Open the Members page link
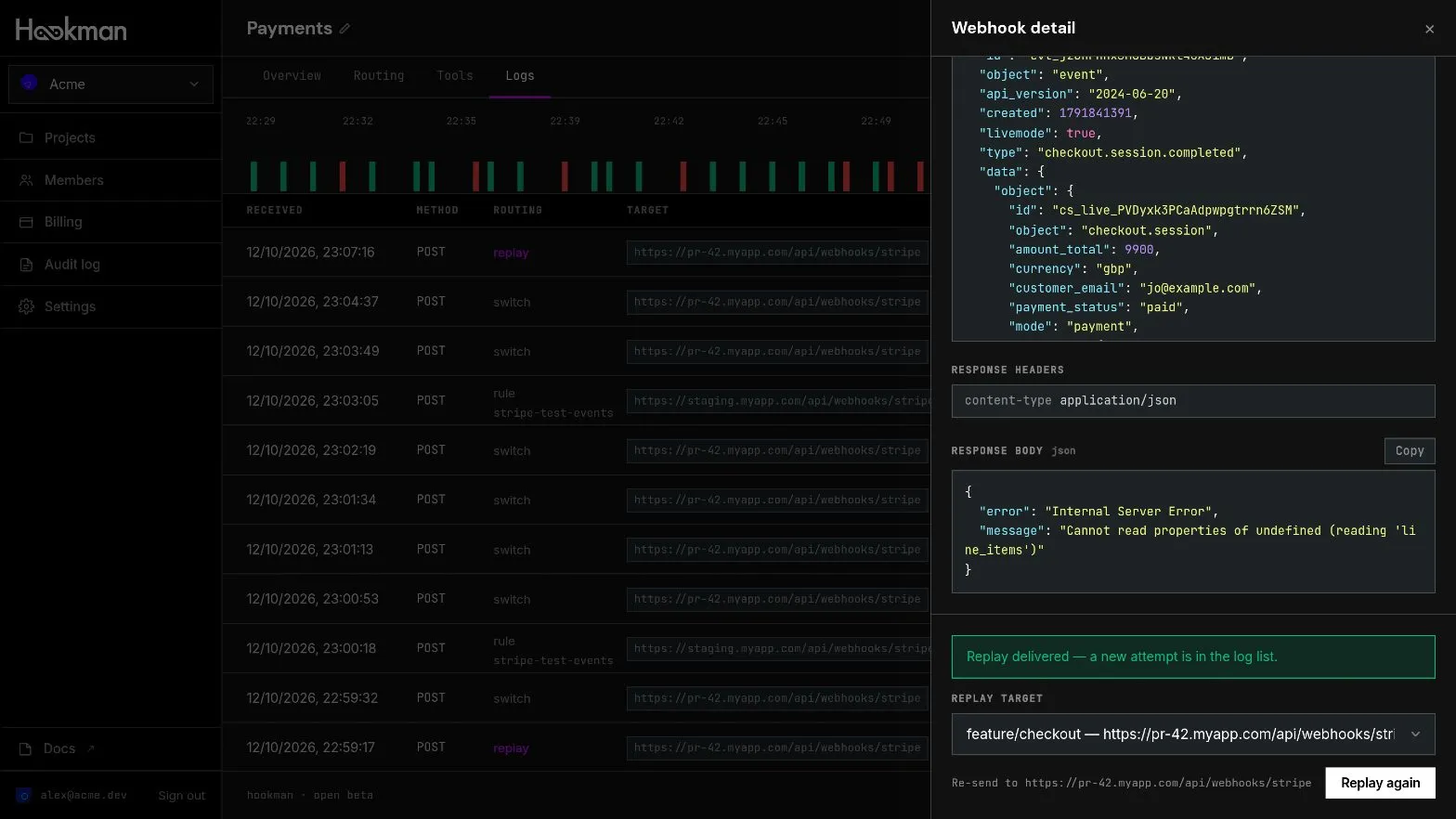Viewport: 1456px width, 819px height. (x=74, y=180)
